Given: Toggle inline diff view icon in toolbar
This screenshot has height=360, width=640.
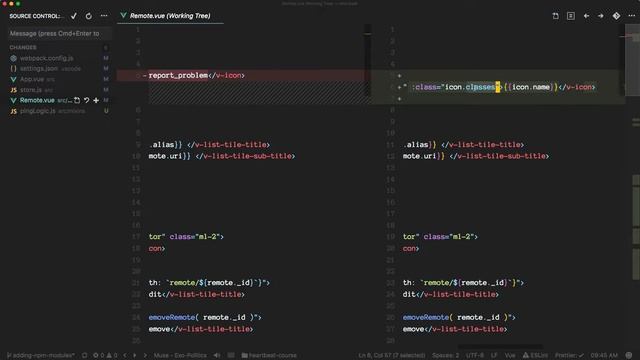Looking at the screenshot, I should click(571, 16).
